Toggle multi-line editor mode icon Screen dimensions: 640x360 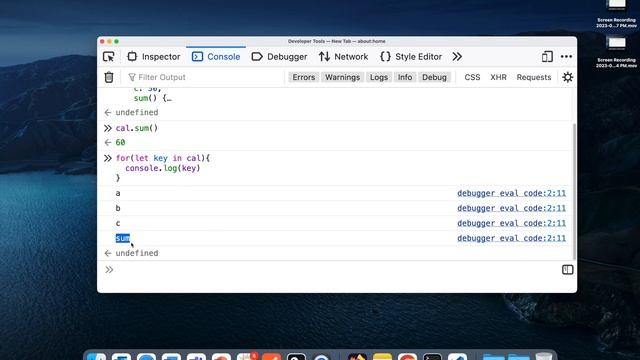pyautogui.click(x=567, y=270)
